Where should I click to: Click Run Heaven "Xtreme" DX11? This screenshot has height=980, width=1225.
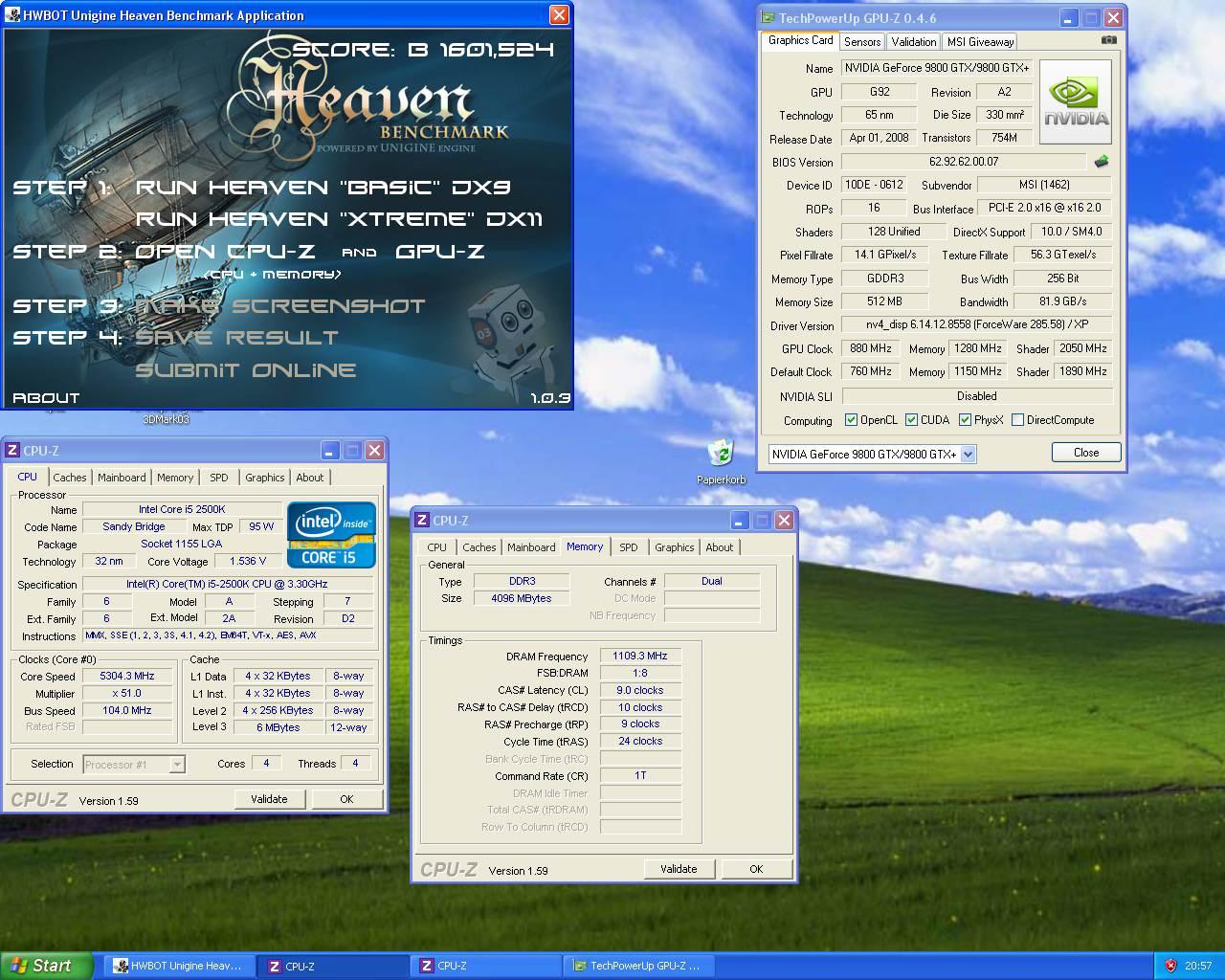[339, 219]
